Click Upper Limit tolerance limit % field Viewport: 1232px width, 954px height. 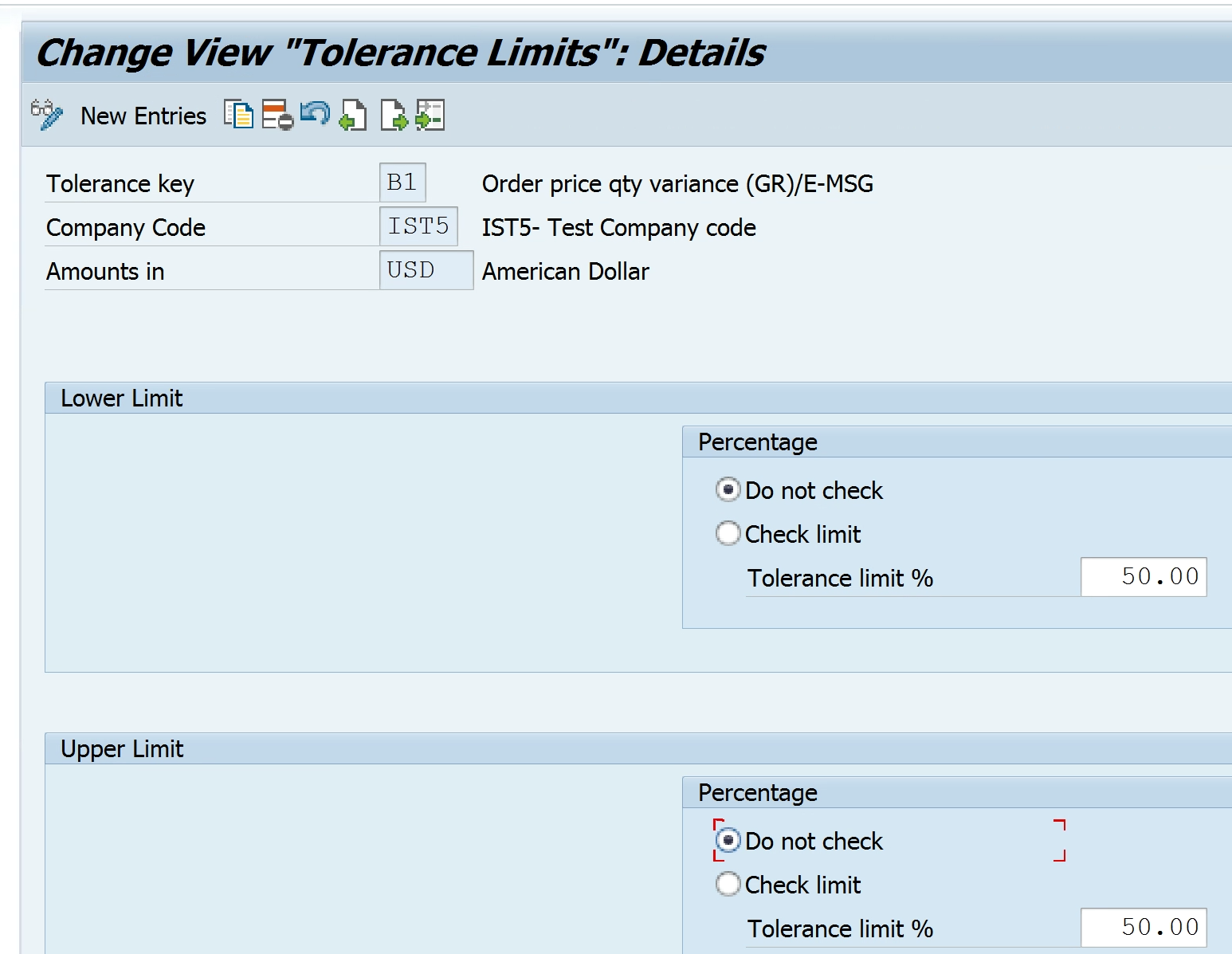click(1144, 928)
